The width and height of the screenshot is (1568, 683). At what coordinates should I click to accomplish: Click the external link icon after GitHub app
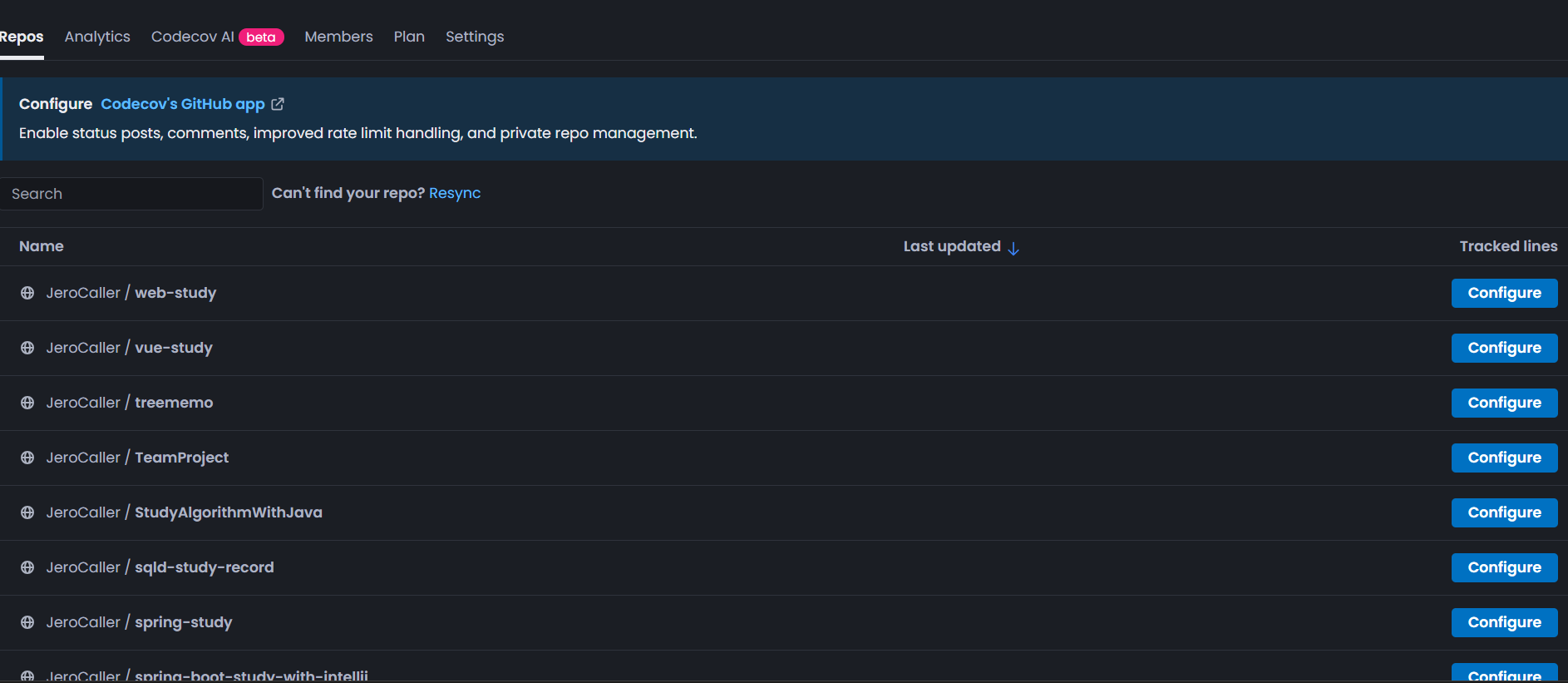(278, 104)
